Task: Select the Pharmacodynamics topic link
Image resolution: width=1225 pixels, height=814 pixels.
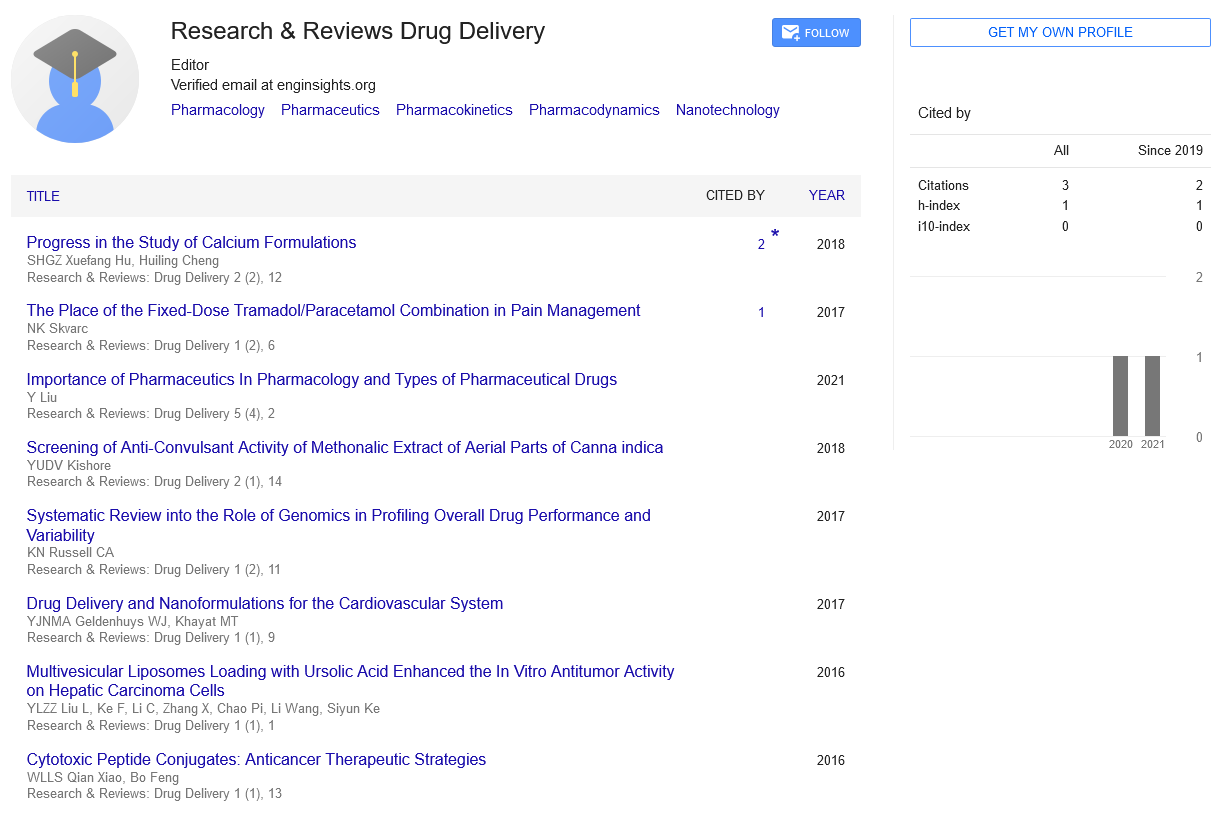Action: [594, 110]
